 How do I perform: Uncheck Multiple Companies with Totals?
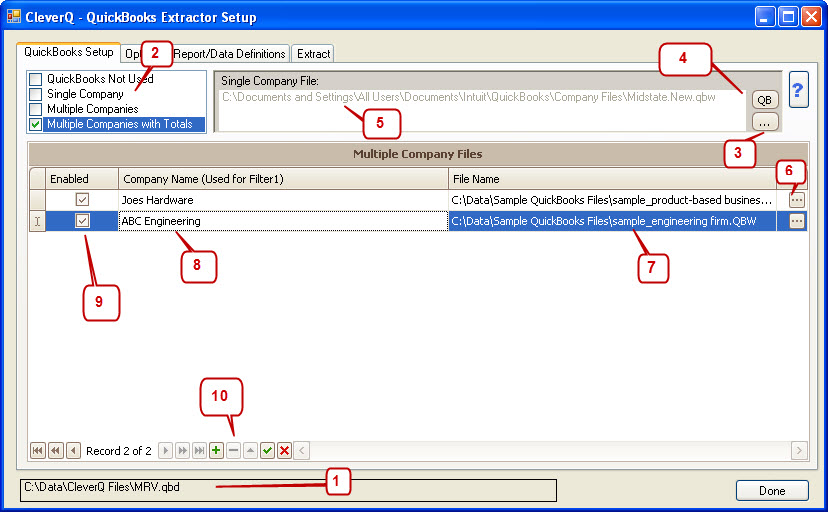(x=36, y=124)
